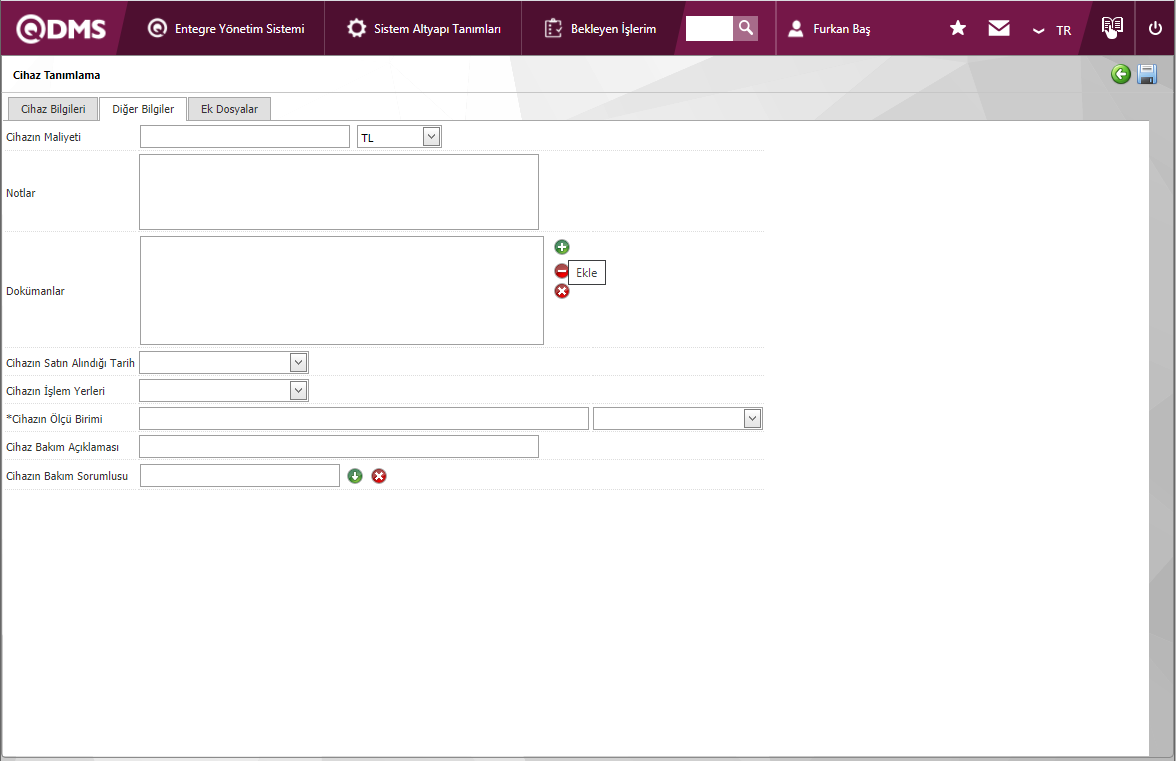Viewport: 1176px width, 761px height.
Task: Click the power logout icon
Action: coord(1155,28)
